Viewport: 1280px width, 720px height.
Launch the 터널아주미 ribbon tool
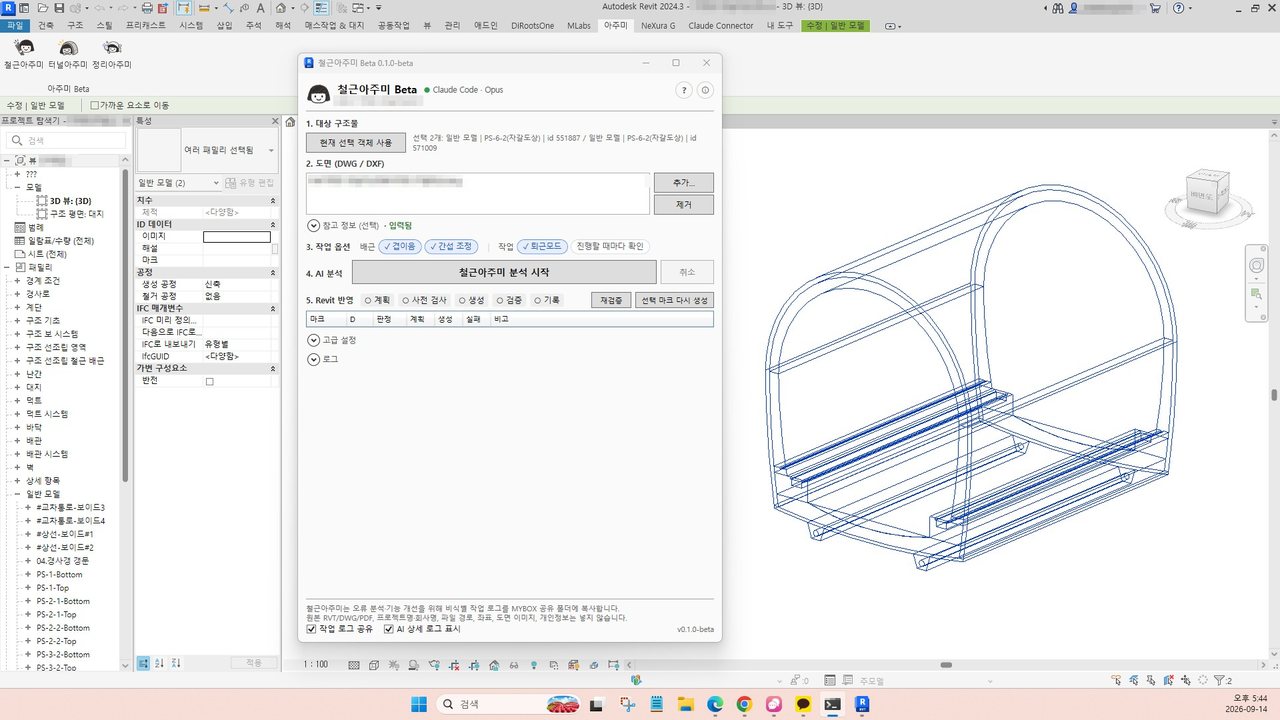tap(68, 54)
